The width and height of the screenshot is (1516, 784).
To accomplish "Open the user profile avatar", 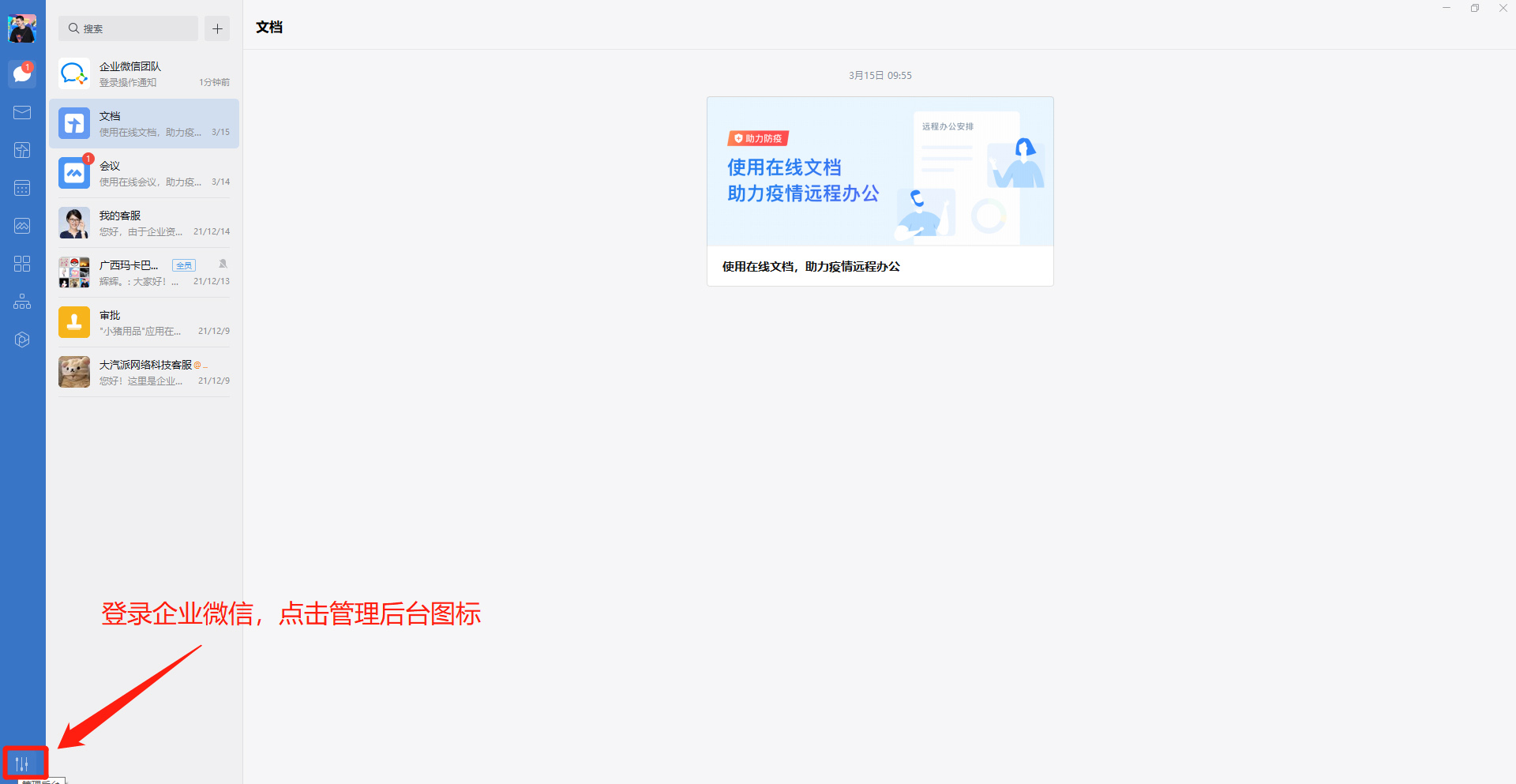I will click(22, 28).
